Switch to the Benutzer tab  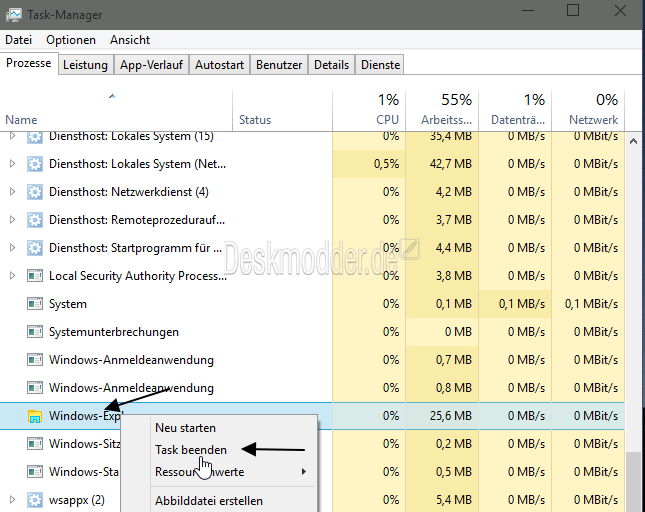pyautogui.click(x=279, y=65)
